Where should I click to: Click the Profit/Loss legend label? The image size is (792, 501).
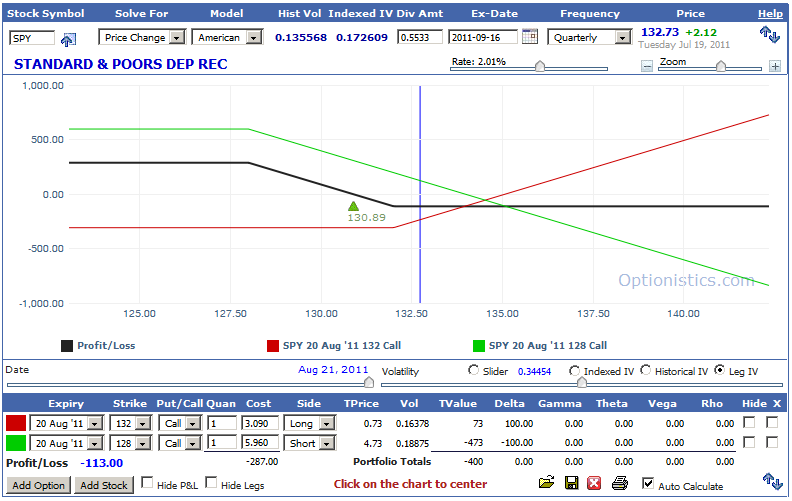click(106, 346)
